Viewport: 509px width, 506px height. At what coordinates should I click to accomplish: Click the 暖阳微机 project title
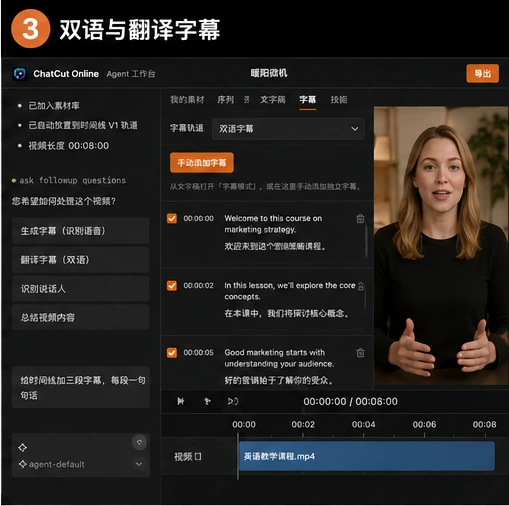[x=269, y=73]
